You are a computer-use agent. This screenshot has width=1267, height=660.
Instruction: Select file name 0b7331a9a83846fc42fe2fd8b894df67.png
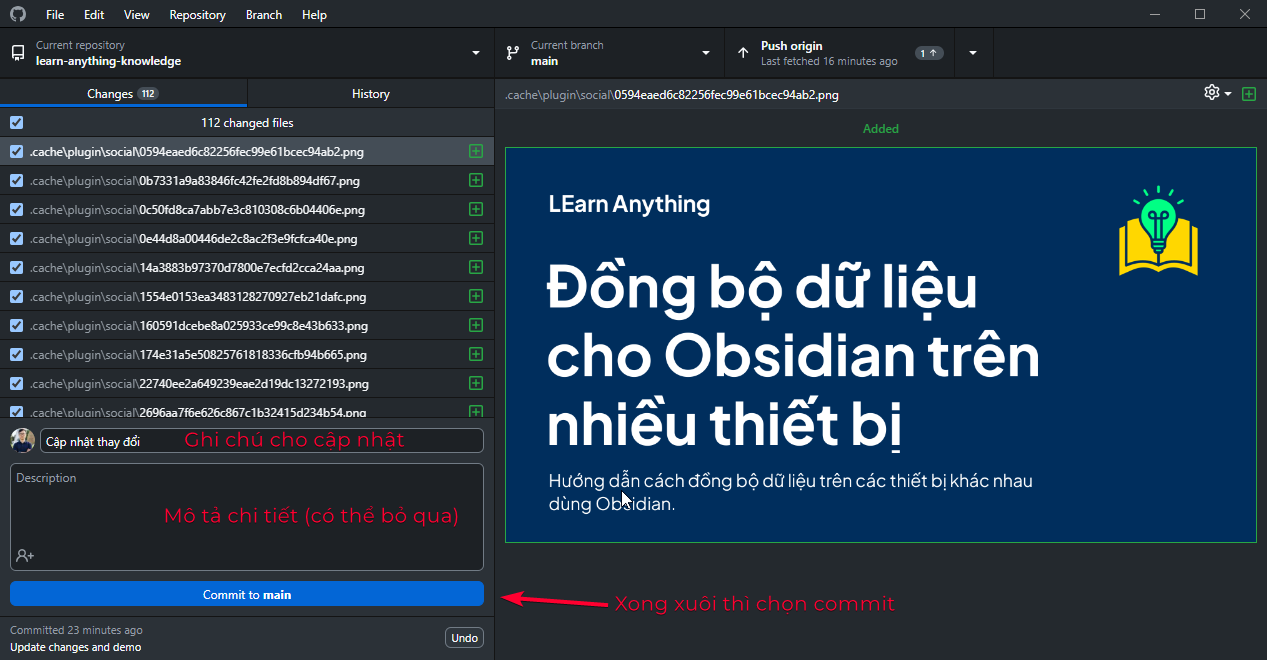[249, 181]
